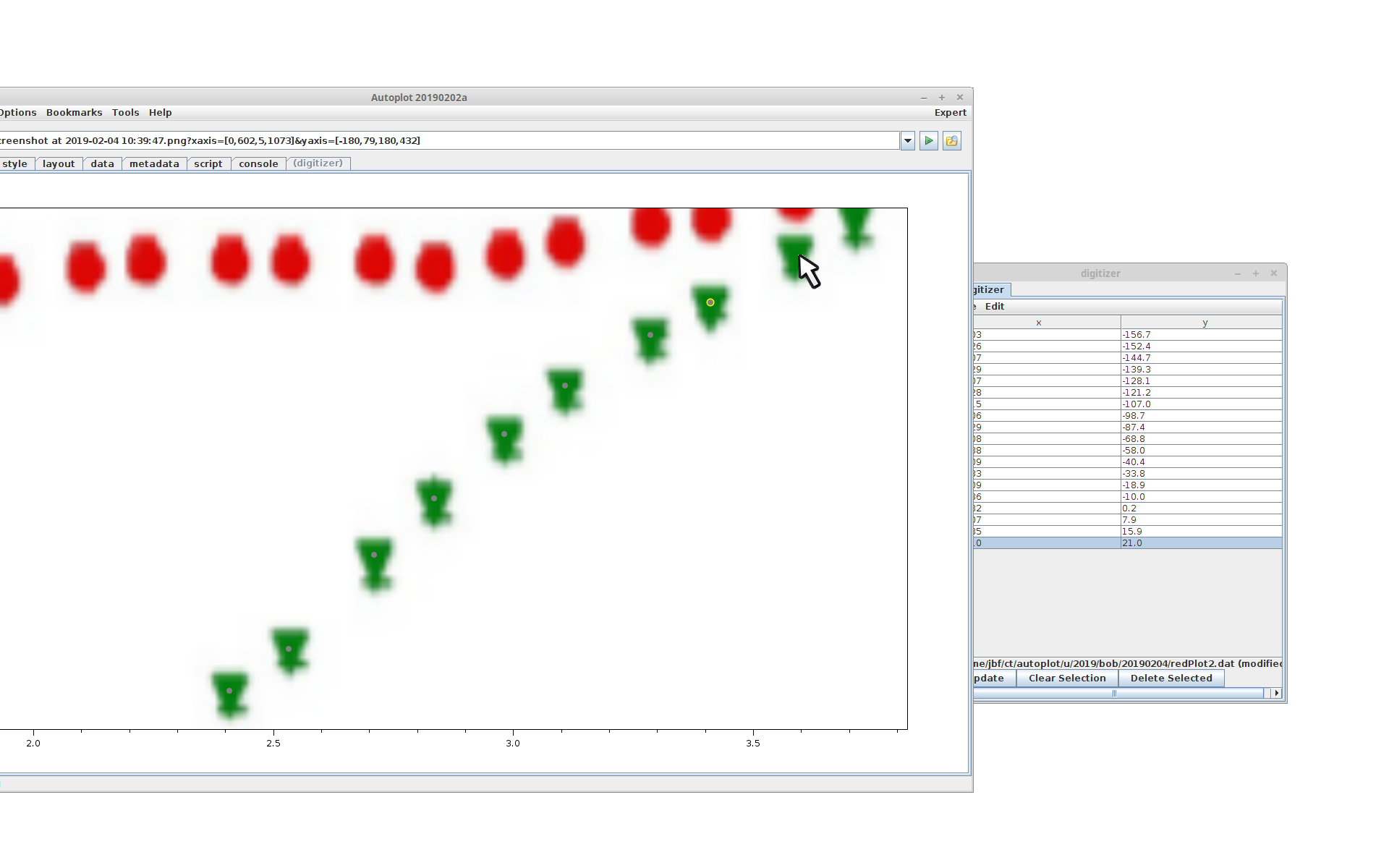Click the yellow highlighted digitized point
The width and height of the screenshot is (1389, 868).
pos(710,302)
